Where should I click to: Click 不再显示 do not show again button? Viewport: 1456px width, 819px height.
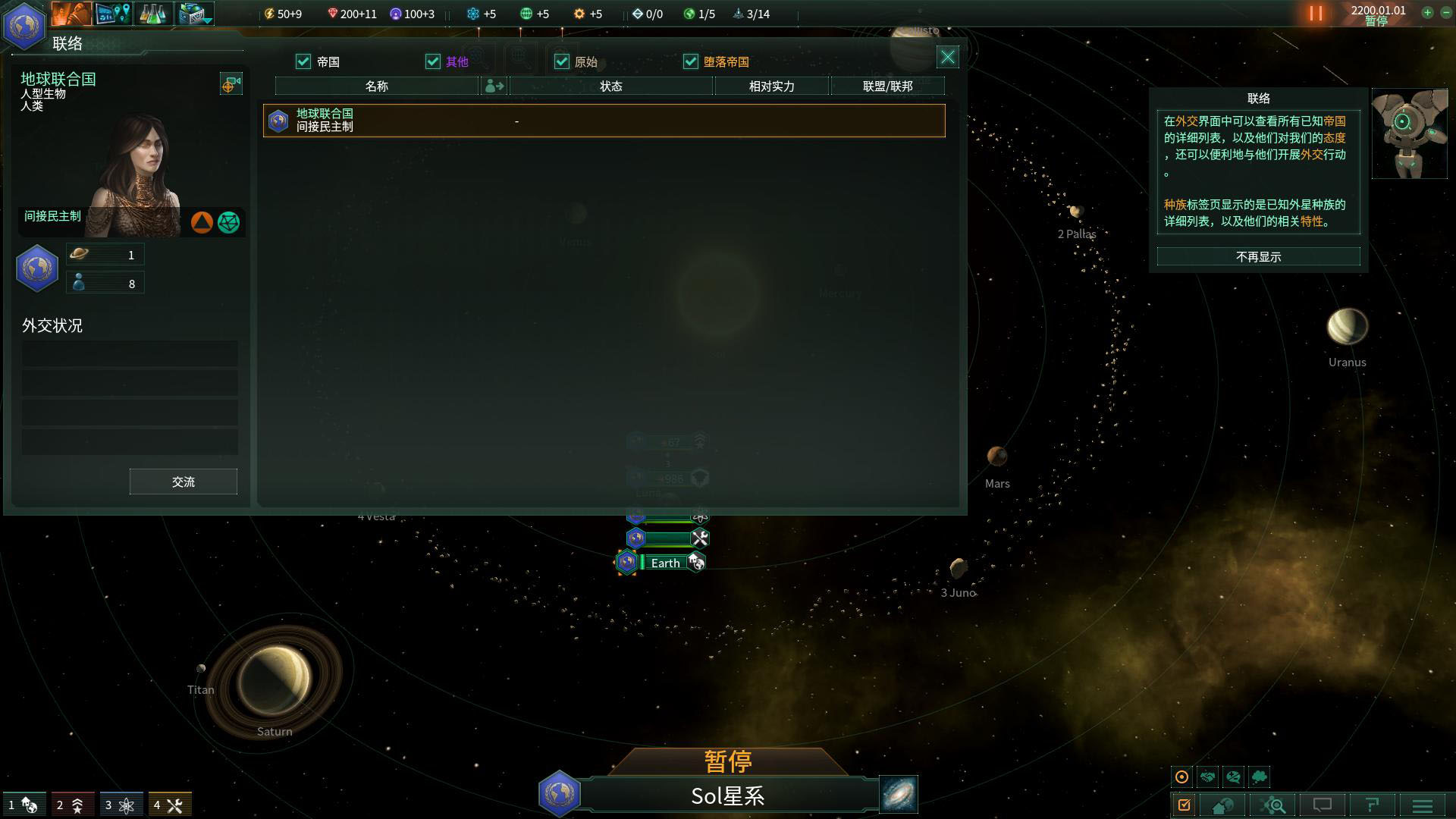point(1259,256)
